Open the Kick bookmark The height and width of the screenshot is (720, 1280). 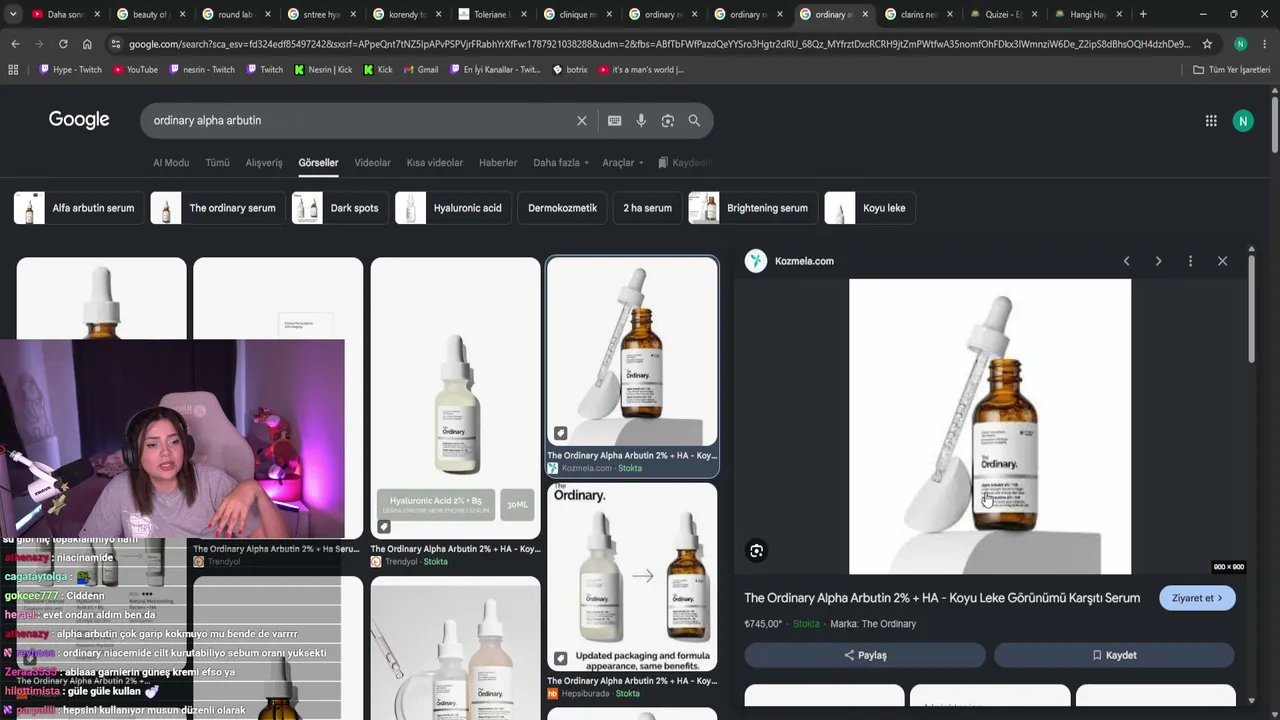coord(378,70)
